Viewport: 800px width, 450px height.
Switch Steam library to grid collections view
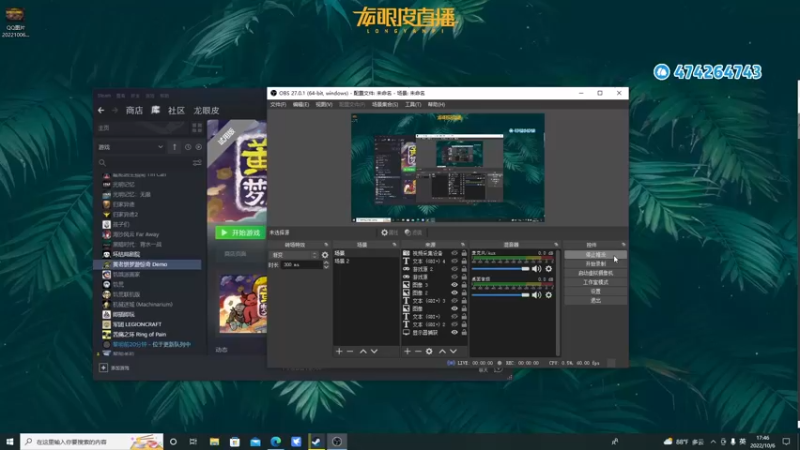point(197,128)
